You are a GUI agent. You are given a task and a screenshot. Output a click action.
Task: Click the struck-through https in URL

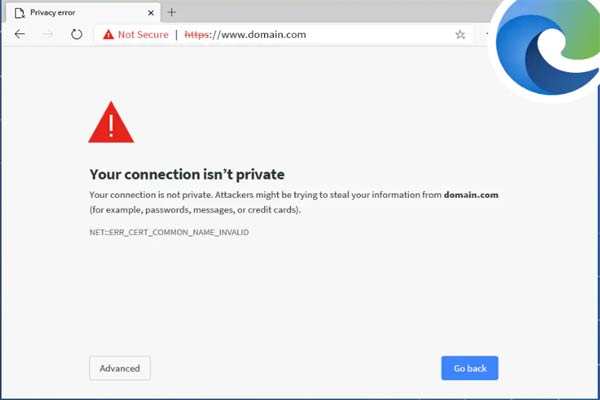(x=197, y=34)
